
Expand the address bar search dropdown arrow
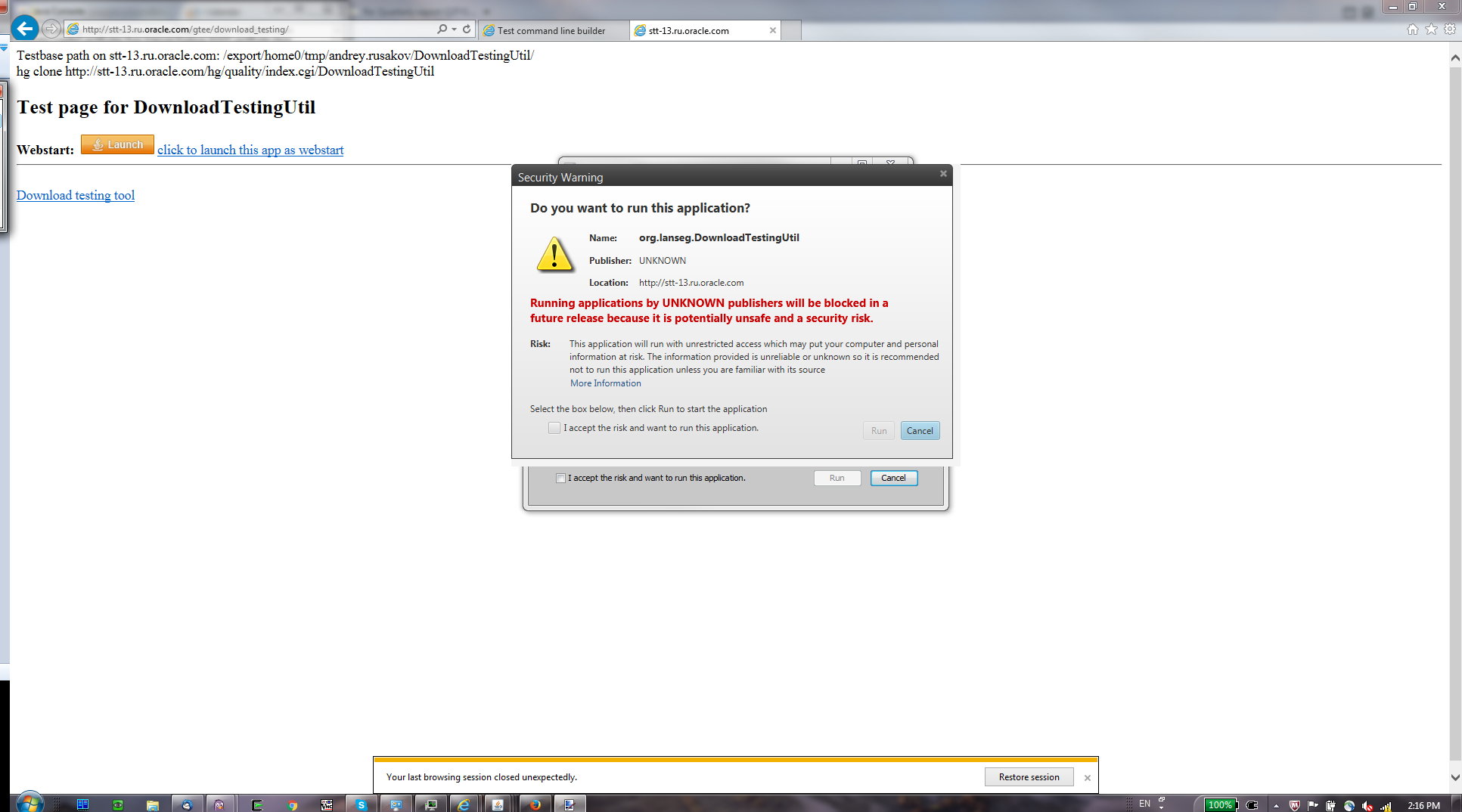(454, 29)
